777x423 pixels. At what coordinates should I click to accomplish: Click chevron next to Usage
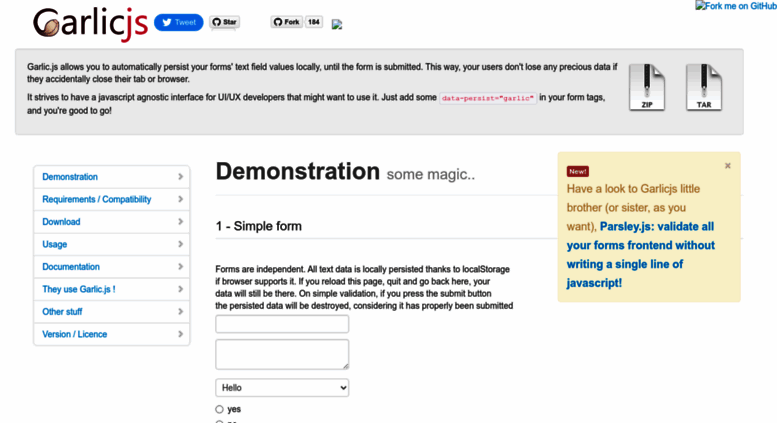180,244
